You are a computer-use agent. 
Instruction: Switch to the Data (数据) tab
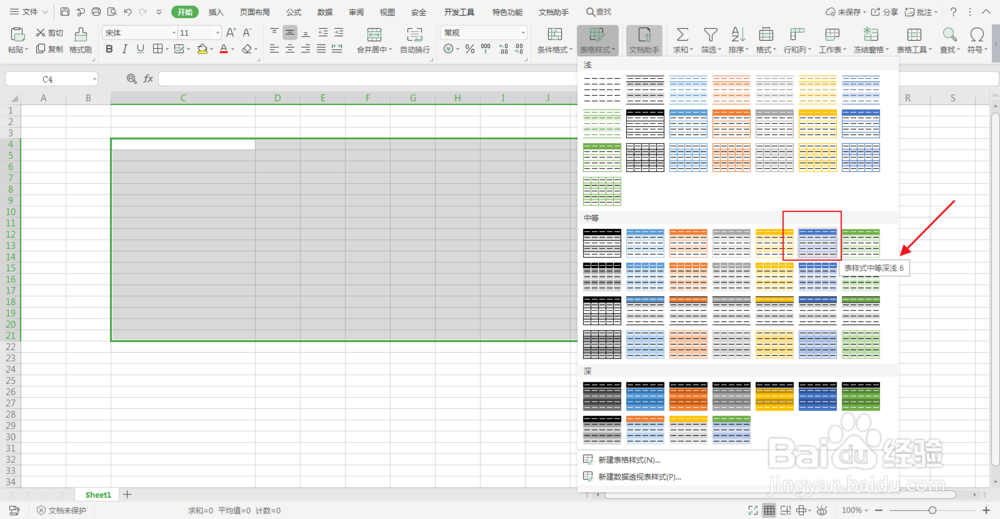pos(325,12)
